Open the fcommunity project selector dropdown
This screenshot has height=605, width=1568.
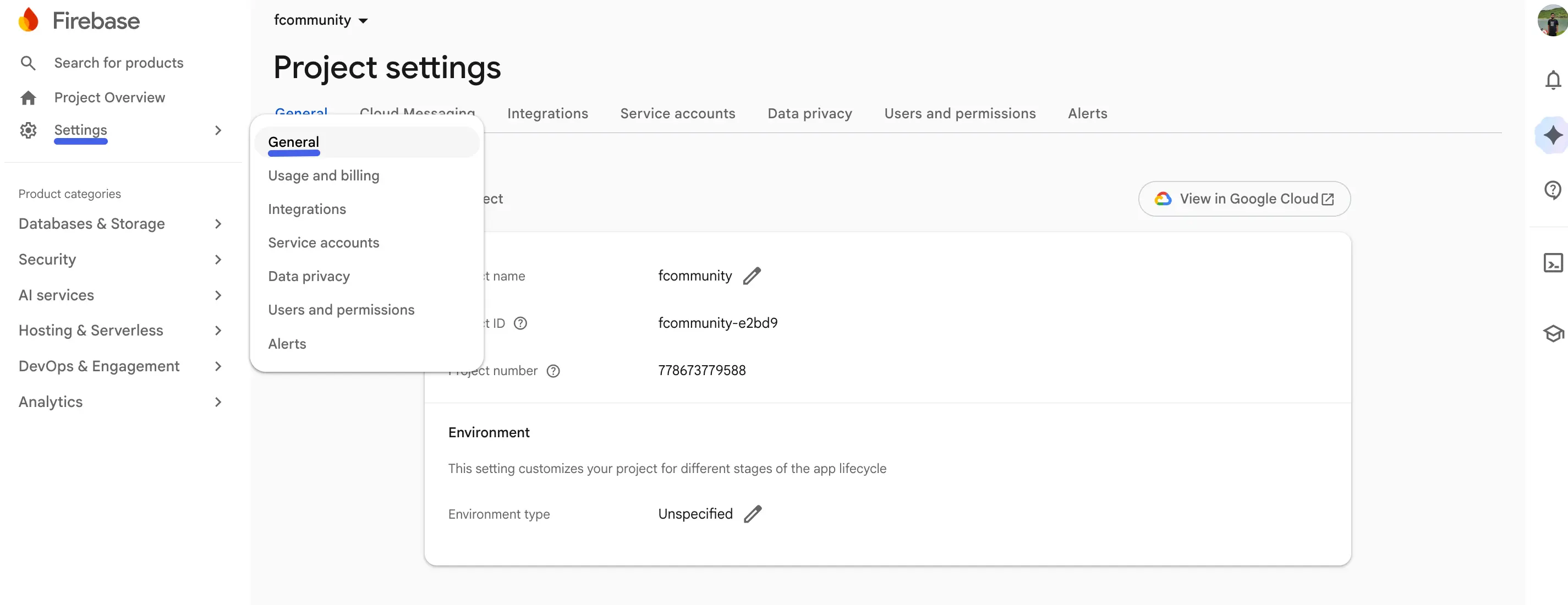pos(321,20)
